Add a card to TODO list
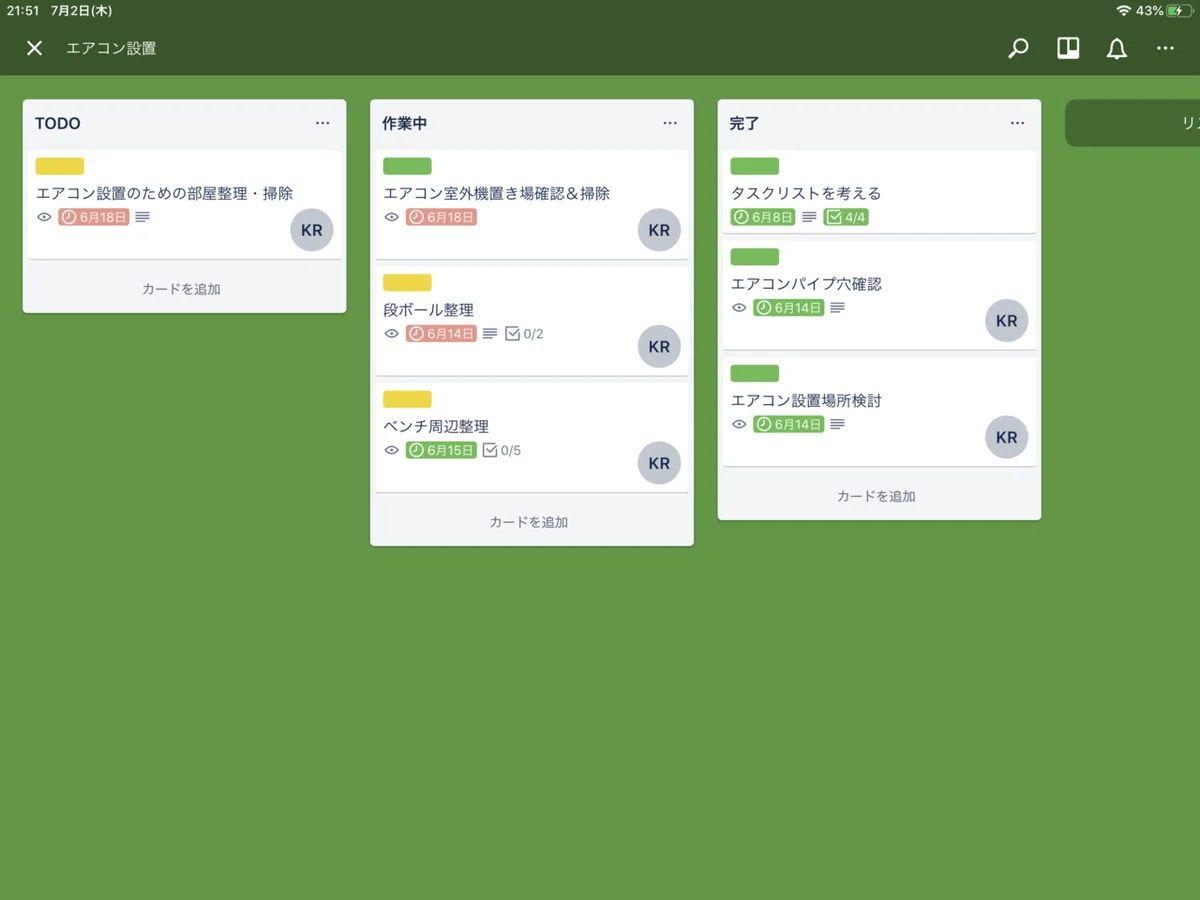This screenshot has width=1200, height=900. pos(181,289)
